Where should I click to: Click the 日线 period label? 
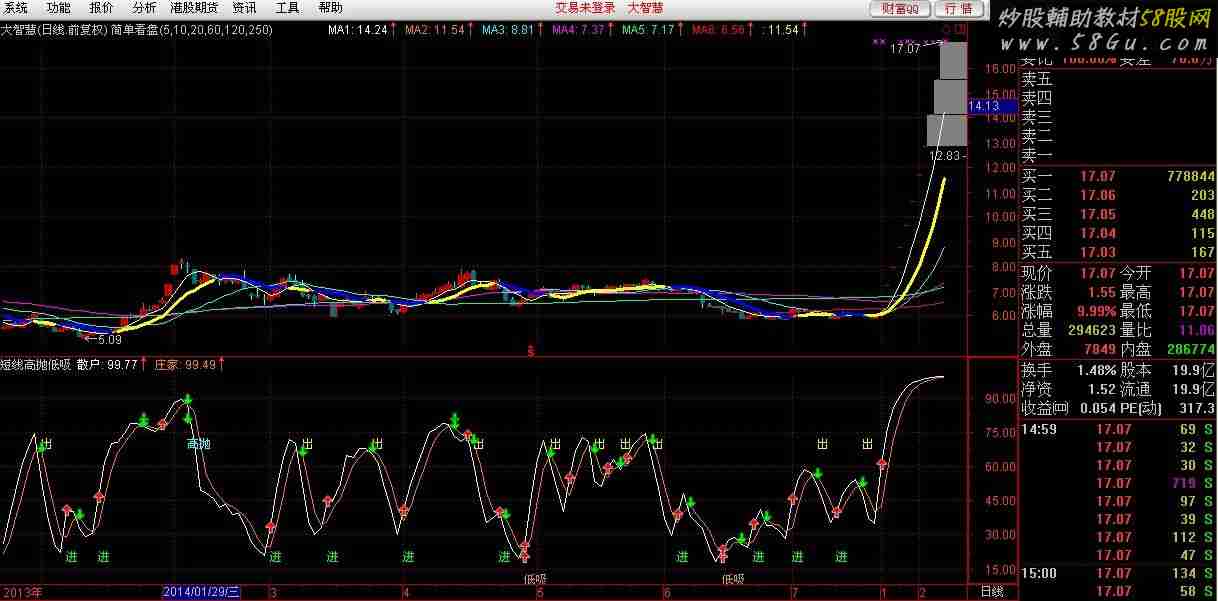pyautogui.click(x=991, y=593)
